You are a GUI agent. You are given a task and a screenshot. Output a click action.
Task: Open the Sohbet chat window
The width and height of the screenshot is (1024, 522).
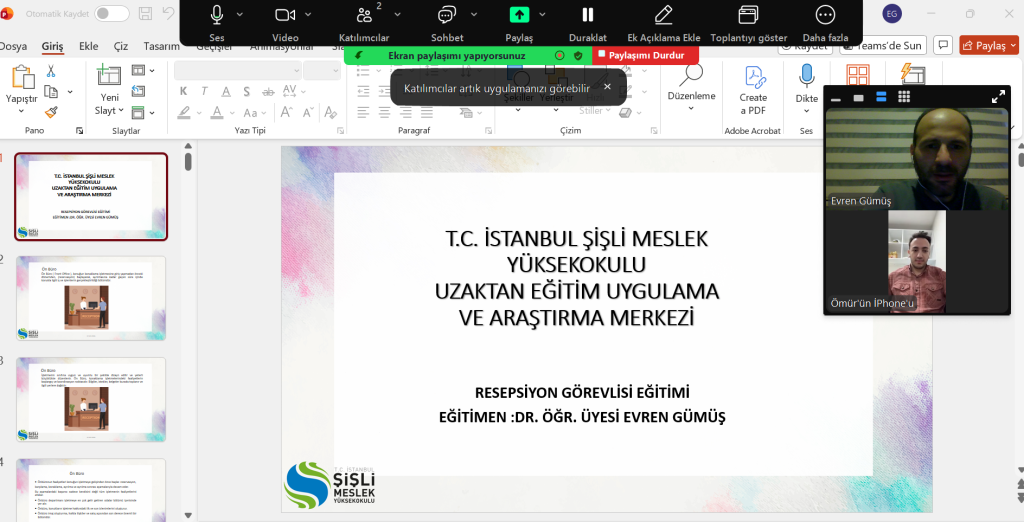[447, 15]
